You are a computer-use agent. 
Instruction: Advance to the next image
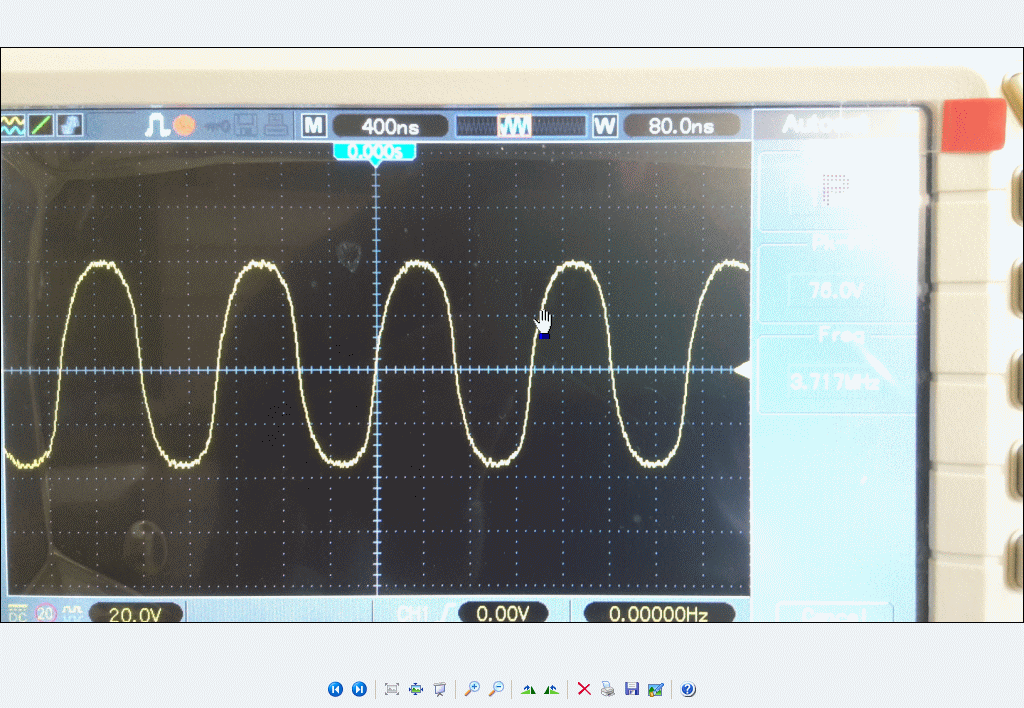tap(359, 689)
